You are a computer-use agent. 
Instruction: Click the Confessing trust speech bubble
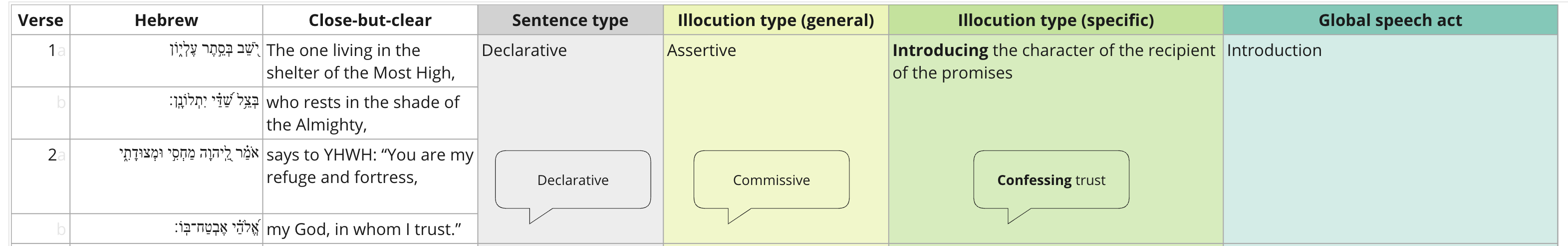pyautogui.click(x=1050, y=180)
